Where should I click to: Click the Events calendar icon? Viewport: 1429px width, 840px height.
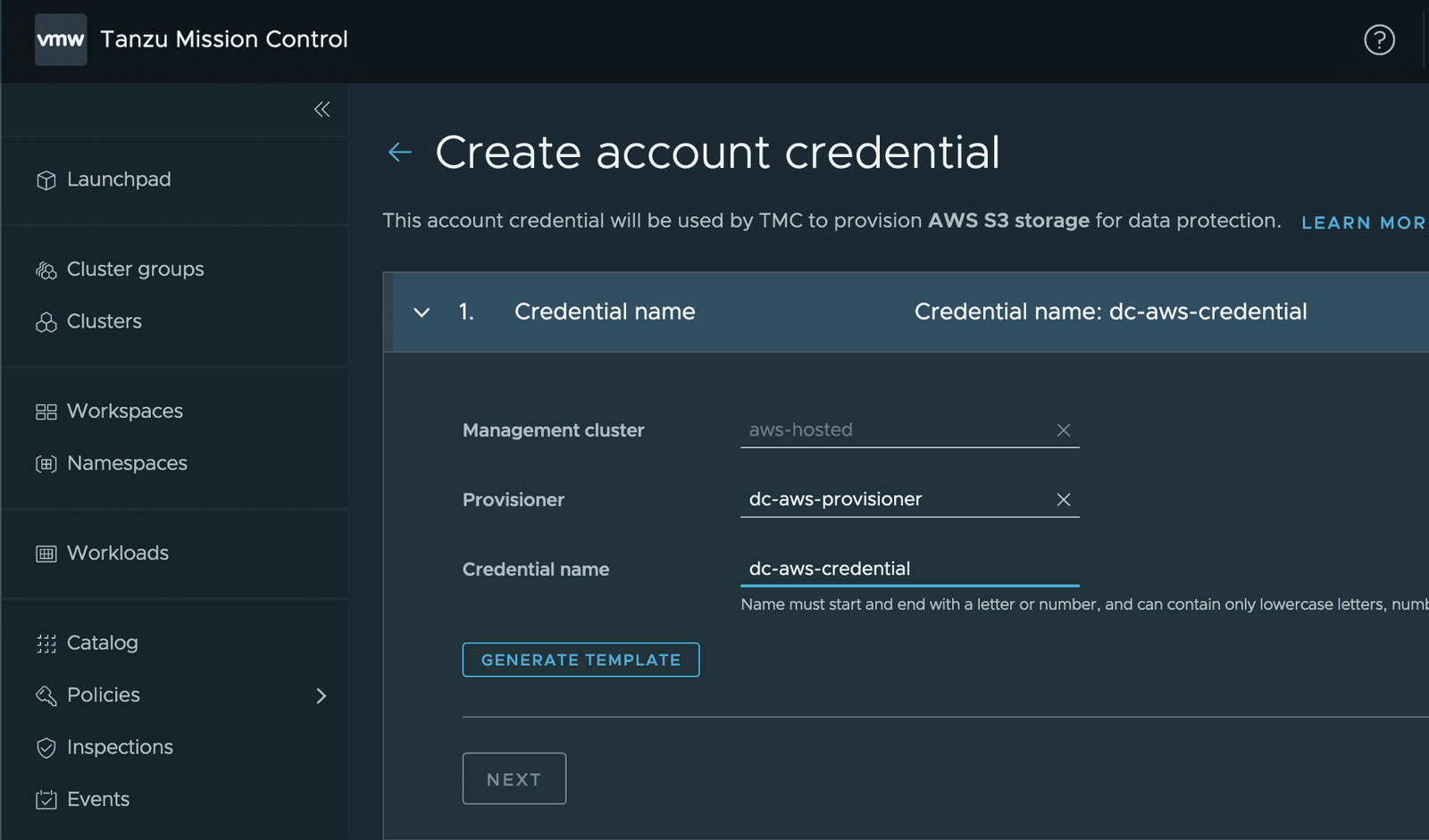(x=46, y=800)
